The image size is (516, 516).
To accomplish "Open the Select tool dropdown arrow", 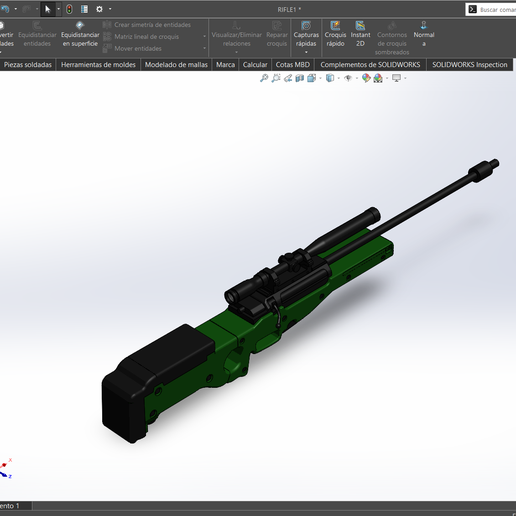I will [x=58, y=9].
